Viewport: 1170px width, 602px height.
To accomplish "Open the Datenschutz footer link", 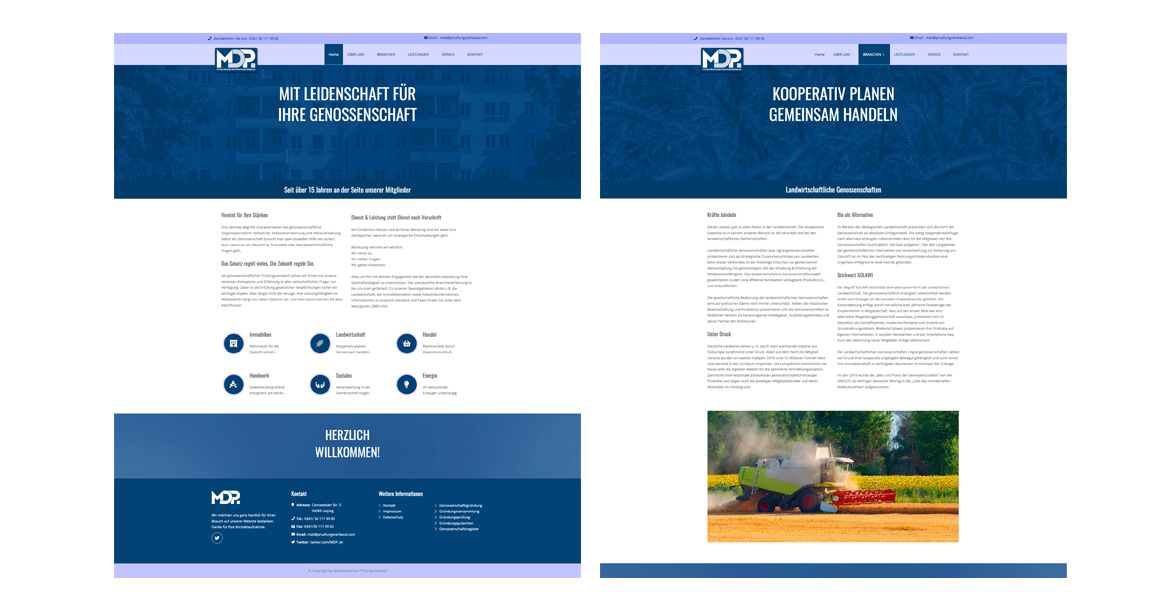I will coord(393,517).
